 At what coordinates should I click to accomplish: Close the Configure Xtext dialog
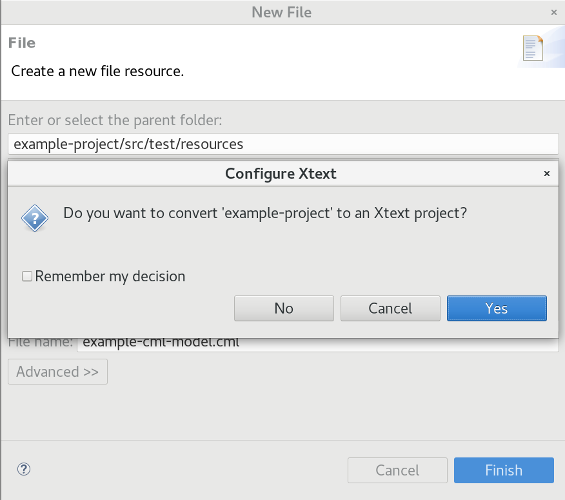pos(547,174)
